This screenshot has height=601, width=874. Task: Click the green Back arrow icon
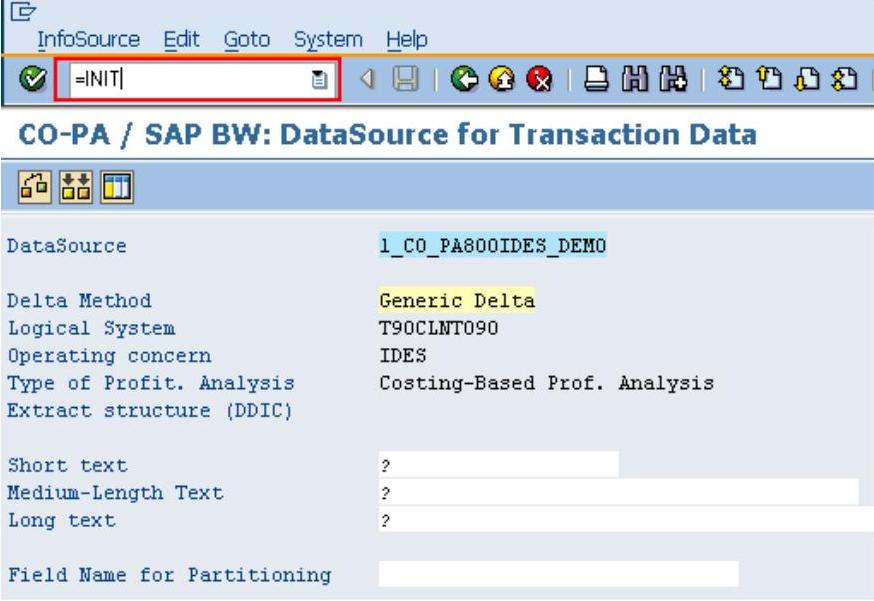(x=463, y=79)
